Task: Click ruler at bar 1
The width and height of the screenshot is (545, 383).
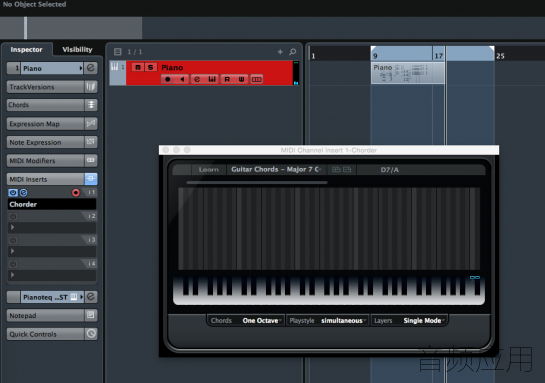Action: click(313, 56)
